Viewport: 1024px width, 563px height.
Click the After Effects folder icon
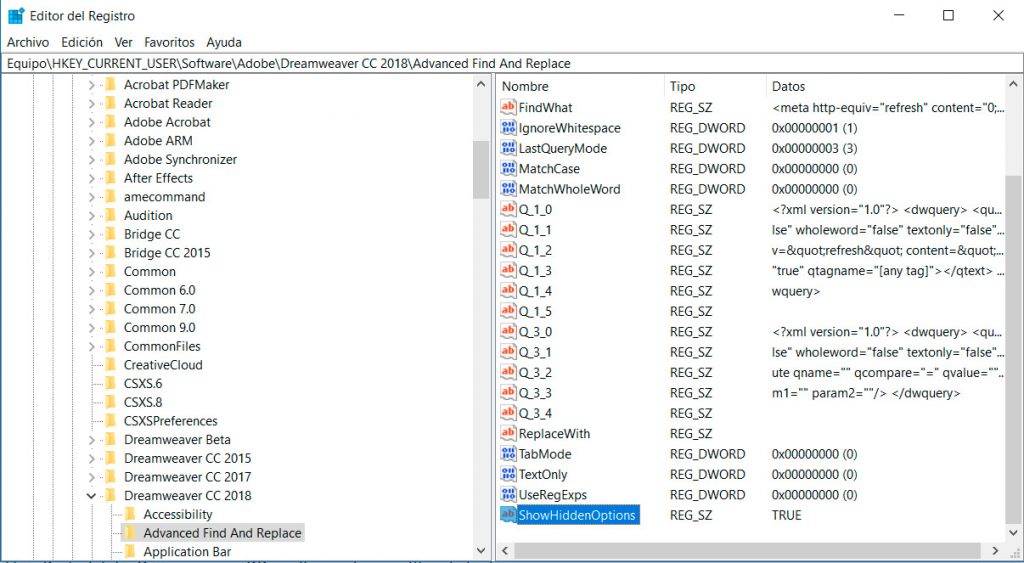[x=110, y=178]
